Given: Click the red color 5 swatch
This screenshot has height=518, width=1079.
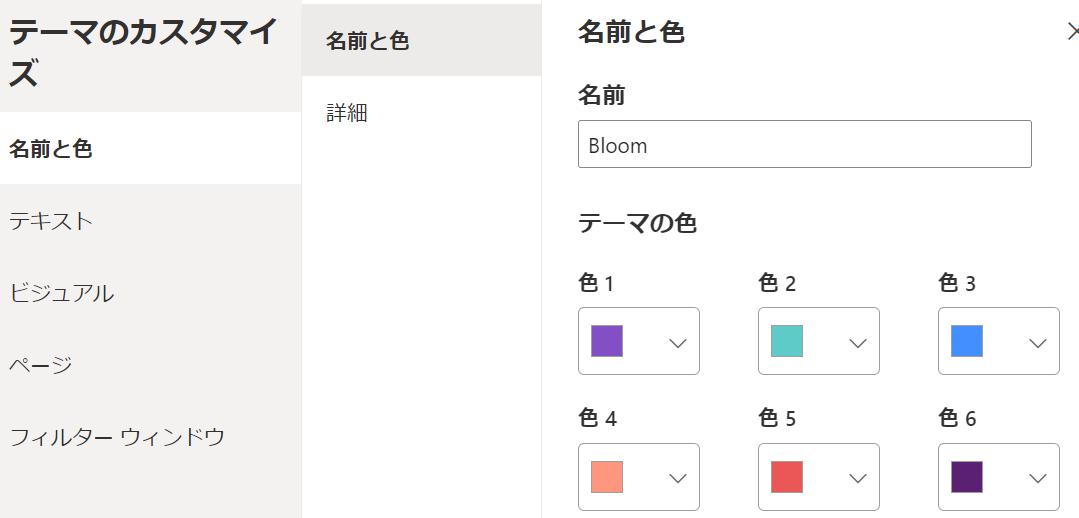Looking at the screenshot, I should point(787,477).
